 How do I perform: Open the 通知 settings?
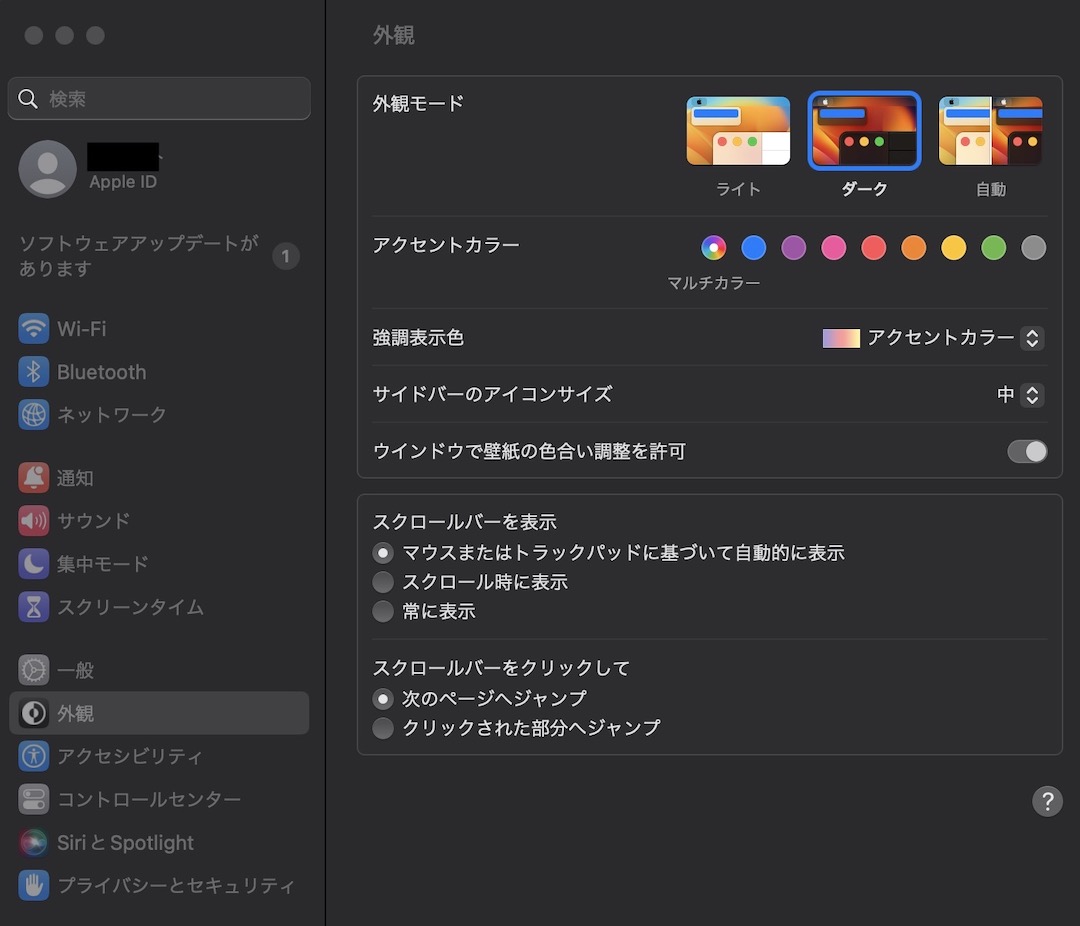pyautogui.click(x=75, y=477)
